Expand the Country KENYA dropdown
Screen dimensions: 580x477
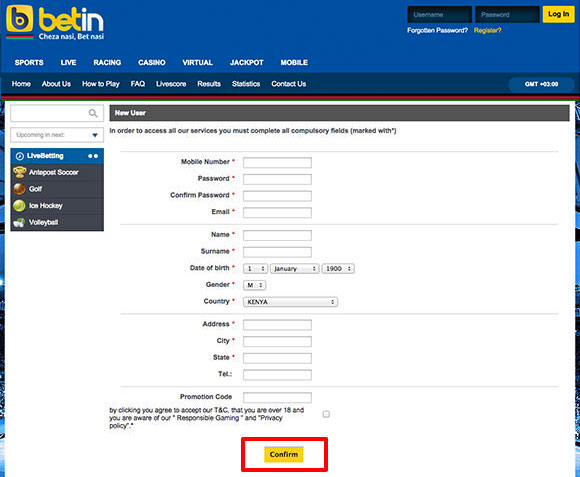coord(290,302)
